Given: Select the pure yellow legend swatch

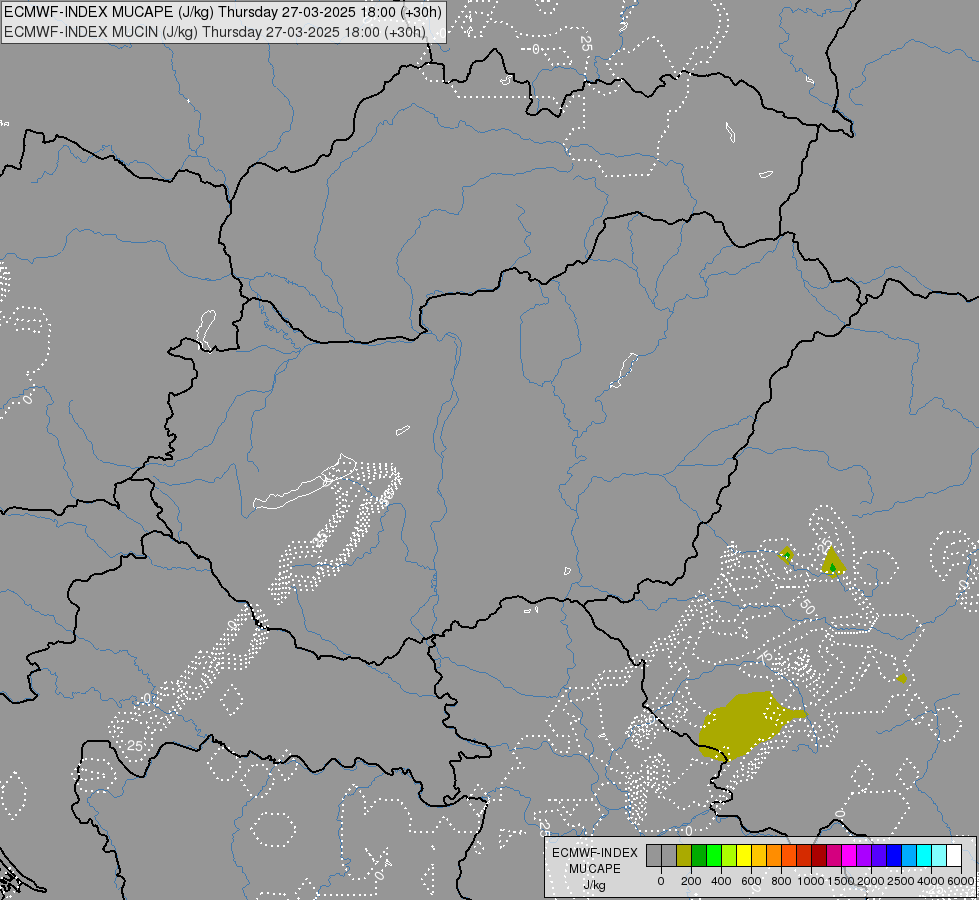Looking at the screenshot, I should coord(744,856).
